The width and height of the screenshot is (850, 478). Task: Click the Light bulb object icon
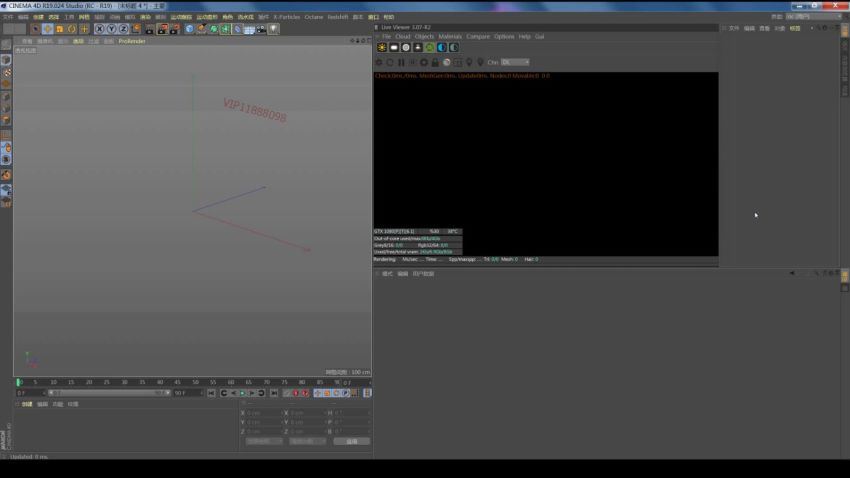[x=273, y=29]
